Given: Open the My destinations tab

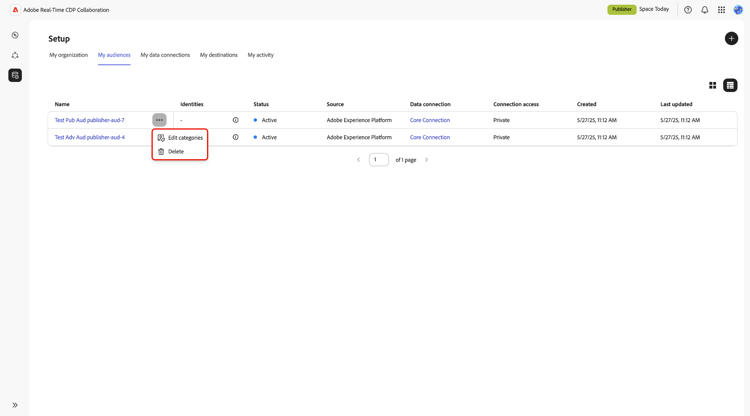Looking at the screenshot, I should point(219,55).
